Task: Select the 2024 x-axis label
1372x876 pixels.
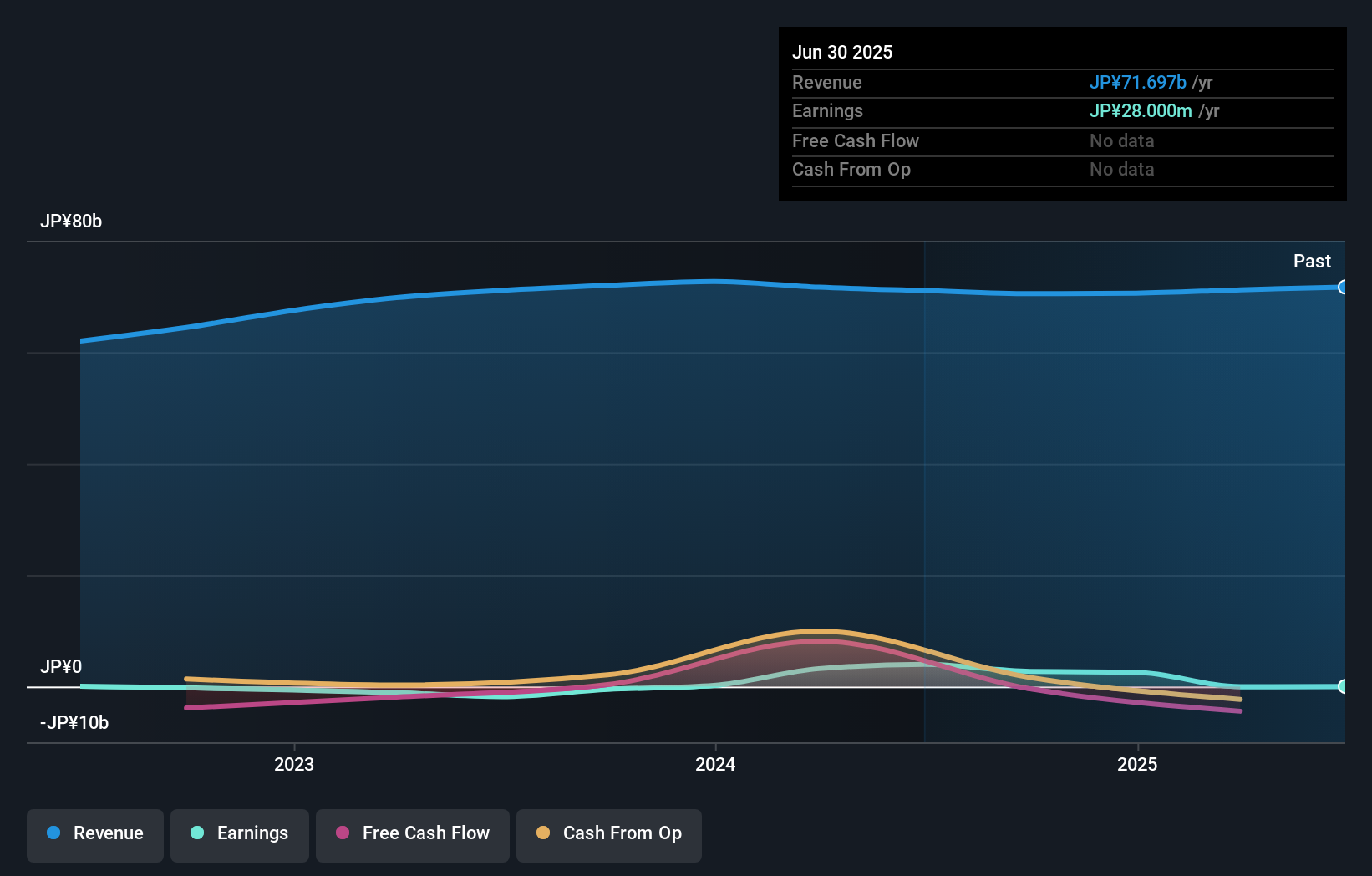Action: pos(715,764)
